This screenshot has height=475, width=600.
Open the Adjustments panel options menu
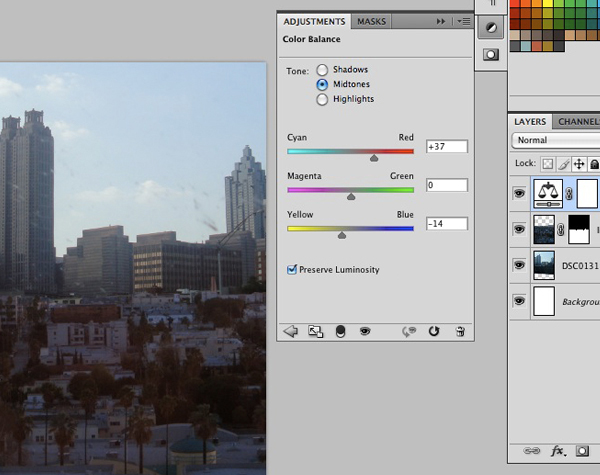463,21
